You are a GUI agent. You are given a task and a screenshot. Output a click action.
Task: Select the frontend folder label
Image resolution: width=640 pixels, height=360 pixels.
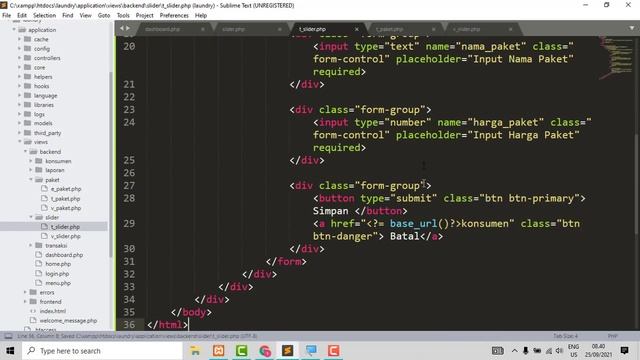coord(50,302)
